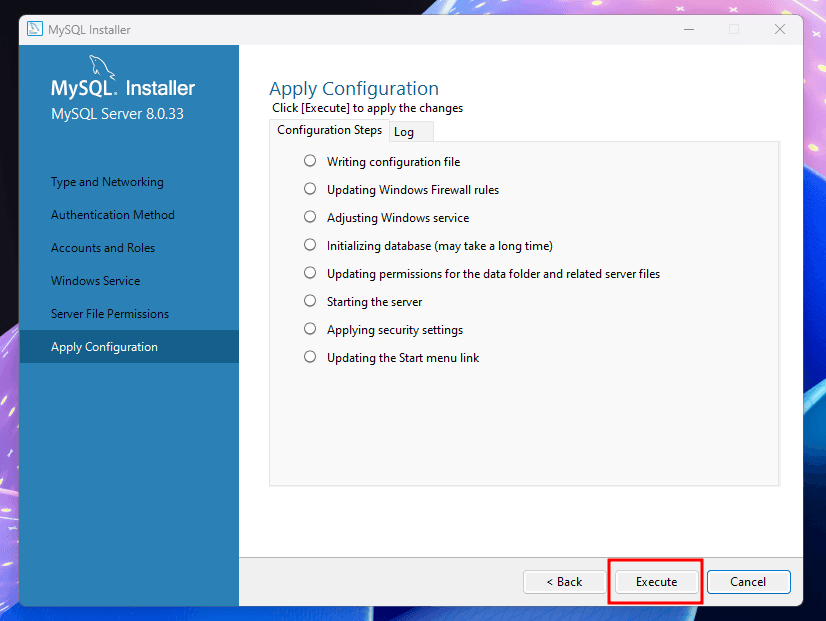Click the disabled maximize window button

pyautogui.click(x=734, y=29)
